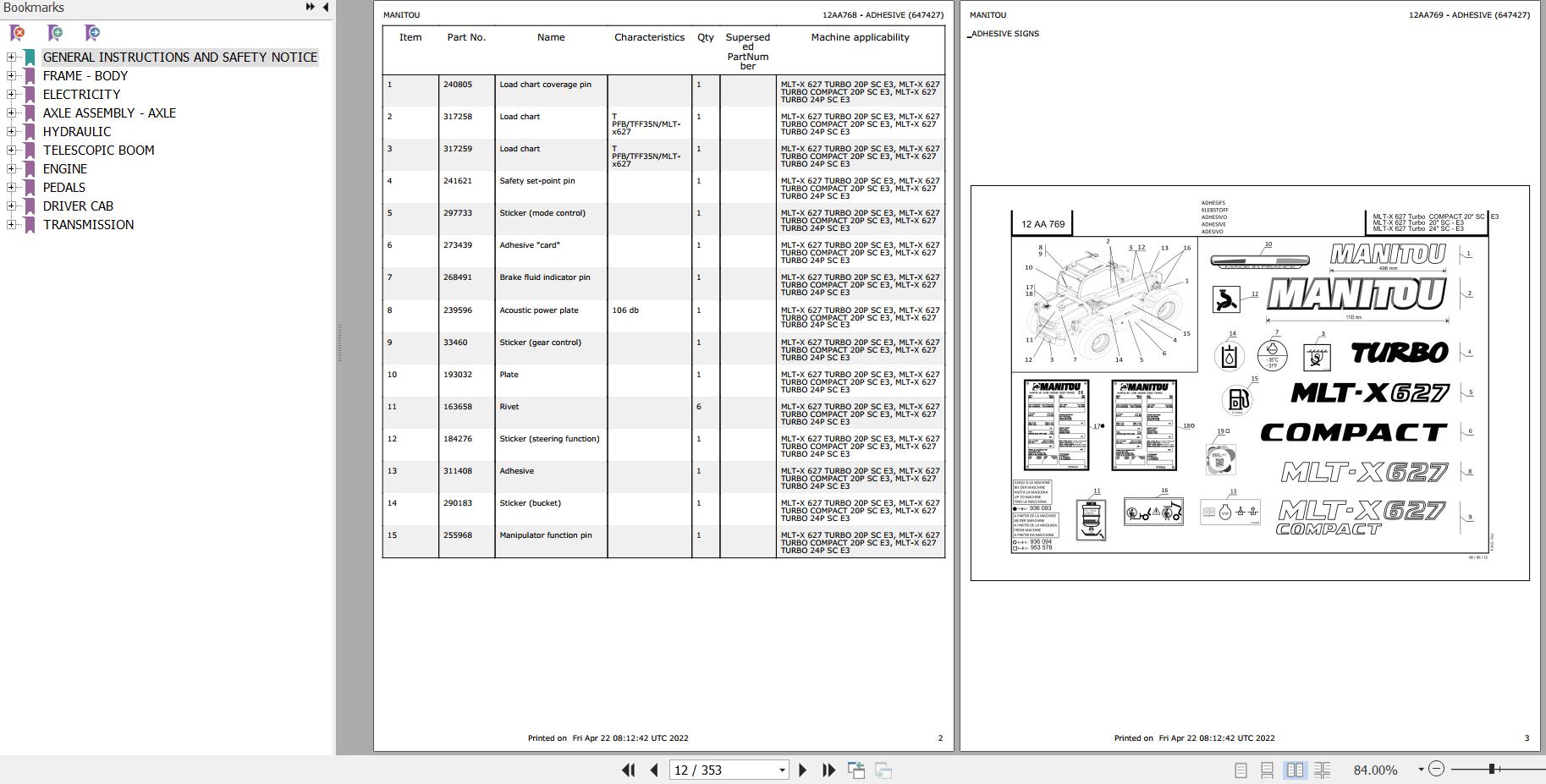Click the delete bookmark icon
The image size is (1546, 784).
17,33
